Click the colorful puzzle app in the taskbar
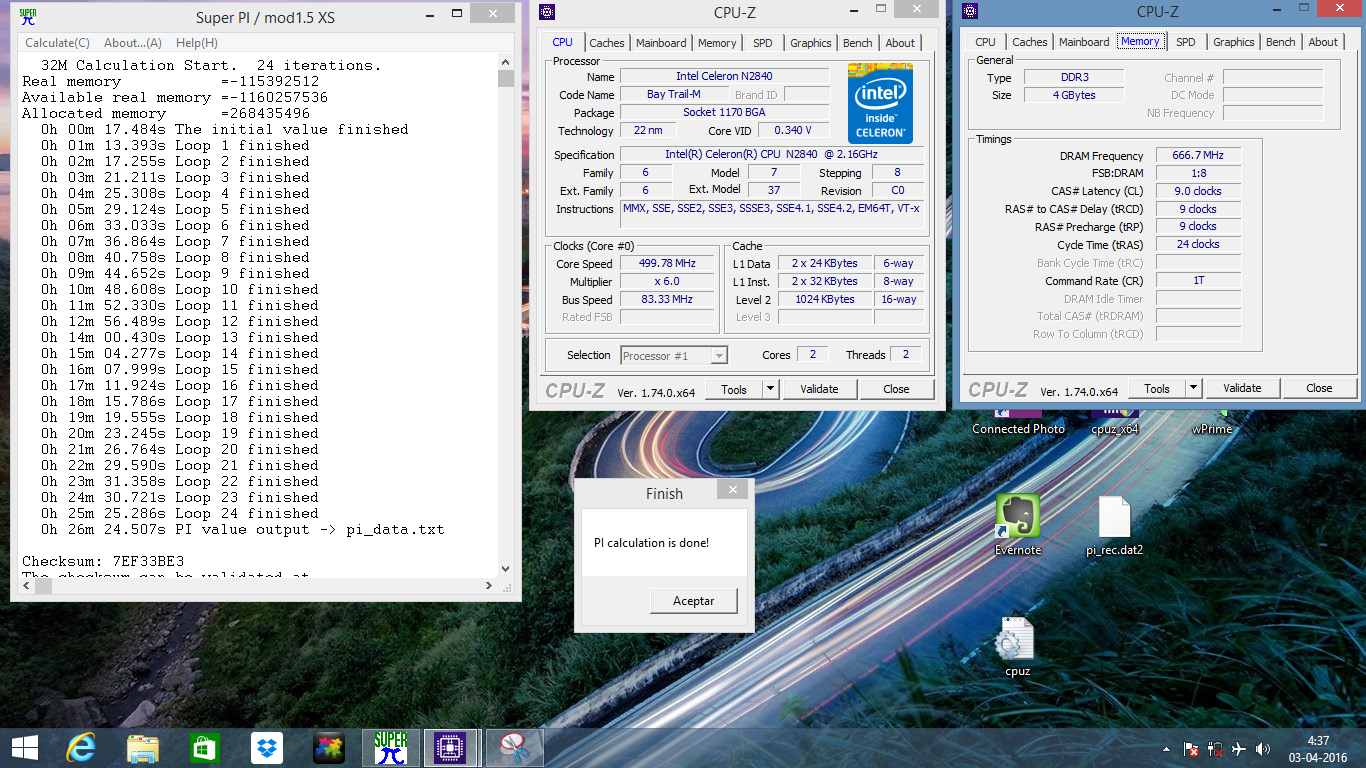 click(x=328, y=747)
